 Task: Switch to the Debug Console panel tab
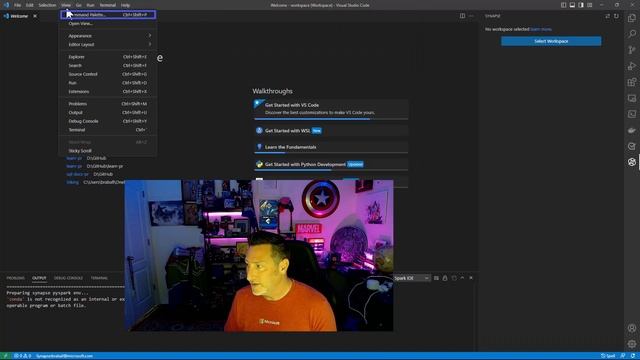pyautogui.click(x=68, y=278)
